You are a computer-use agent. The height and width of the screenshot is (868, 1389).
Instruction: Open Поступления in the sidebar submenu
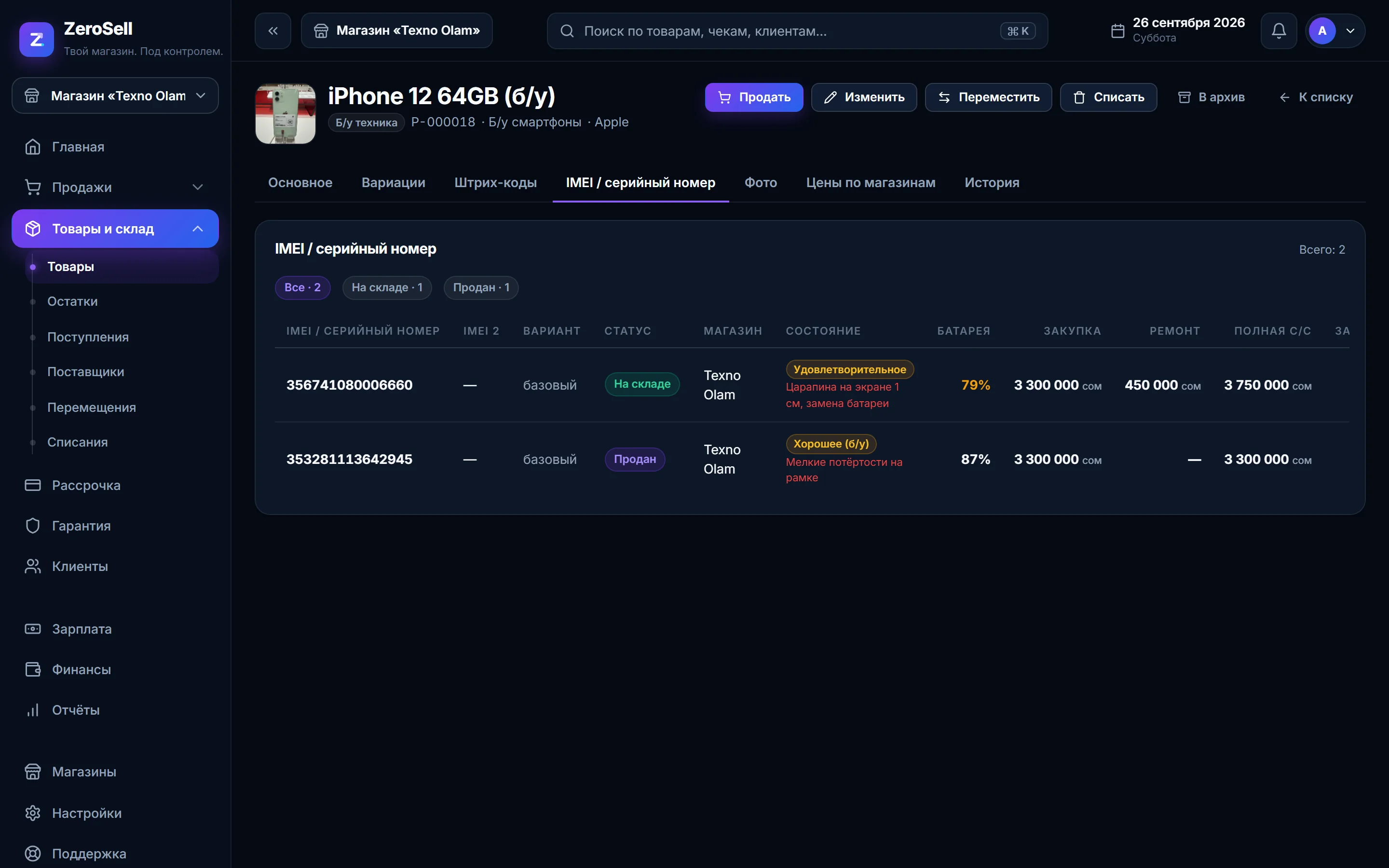point(122,337)
